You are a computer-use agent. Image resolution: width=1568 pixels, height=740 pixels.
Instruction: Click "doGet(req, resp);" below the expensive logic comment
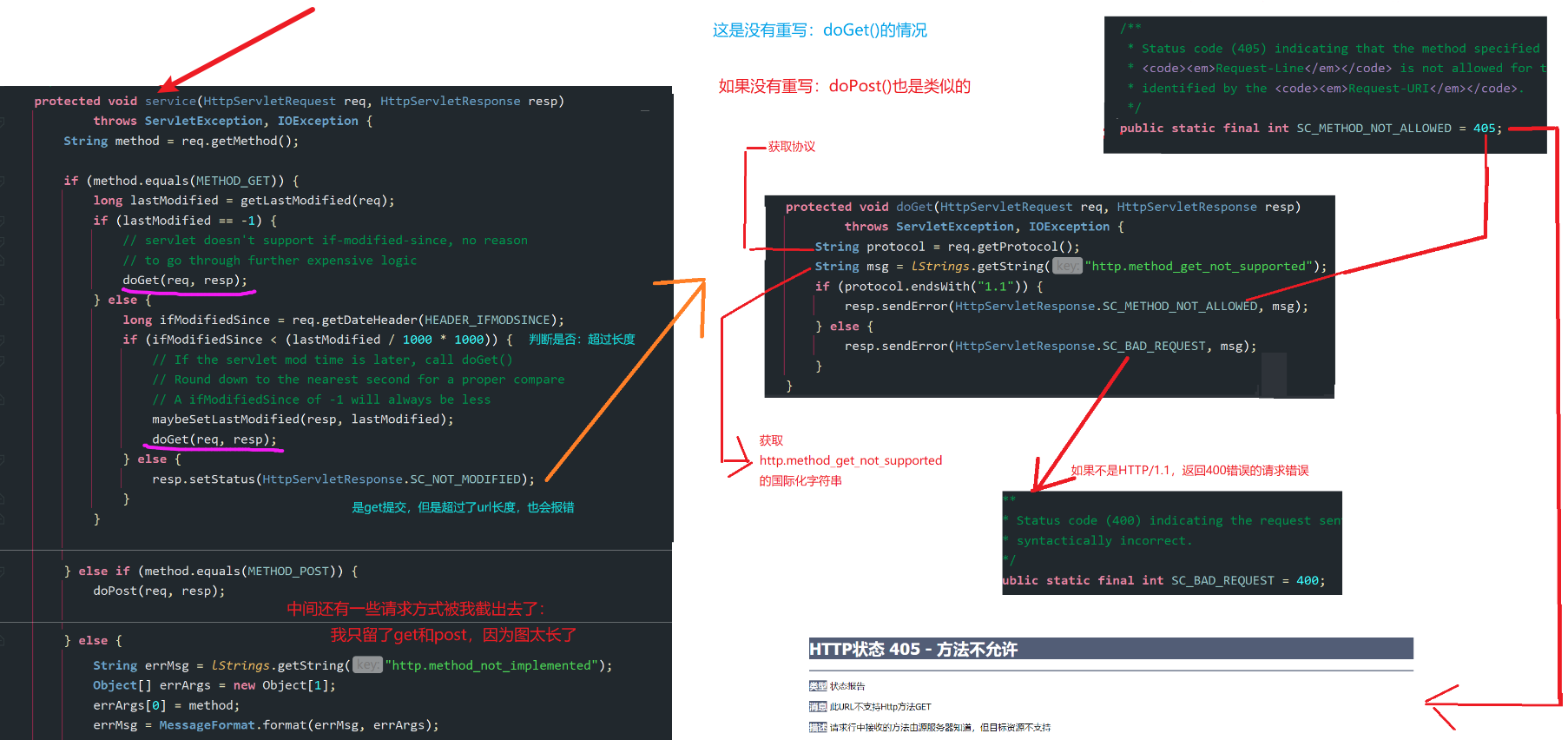(185, 281)
